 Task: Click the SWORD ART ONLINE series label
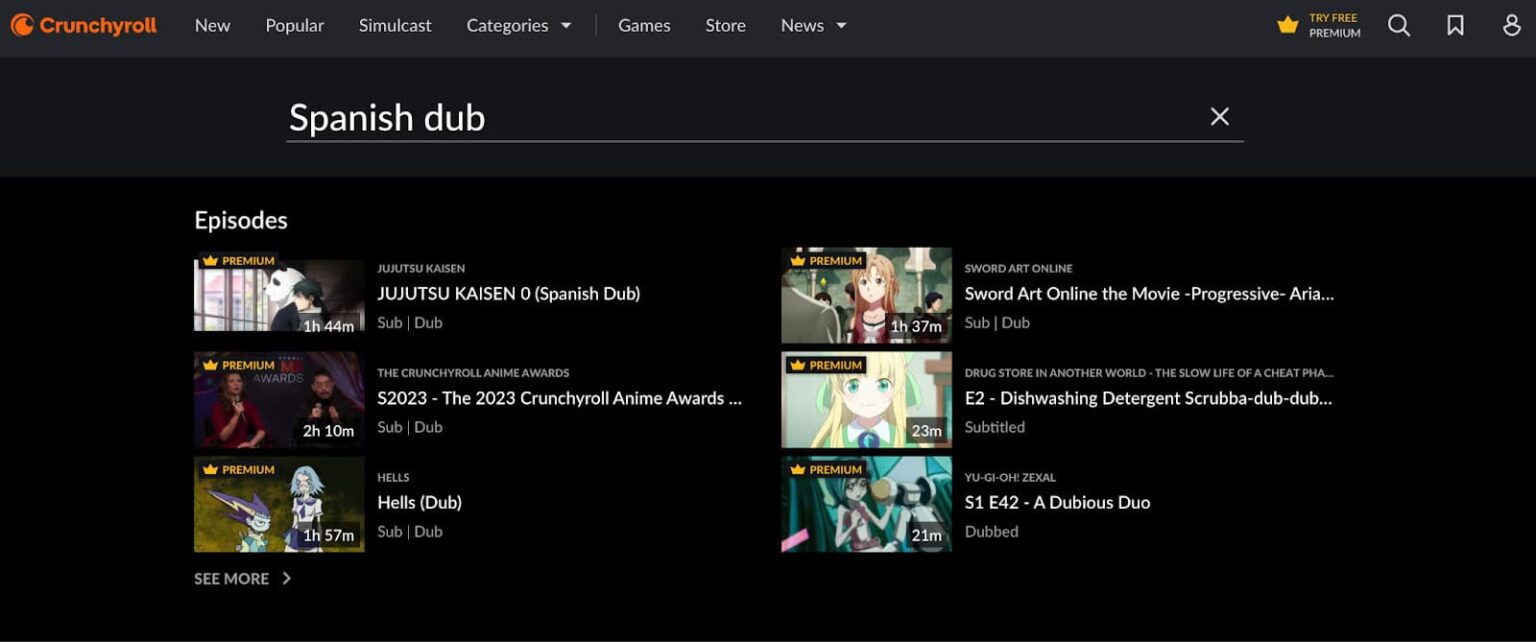click(1018, 268)
